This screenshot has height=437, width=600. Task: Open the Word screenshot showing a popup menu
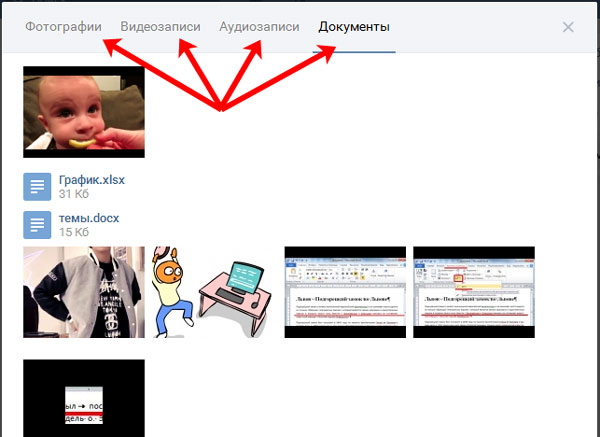pos(473,292)
